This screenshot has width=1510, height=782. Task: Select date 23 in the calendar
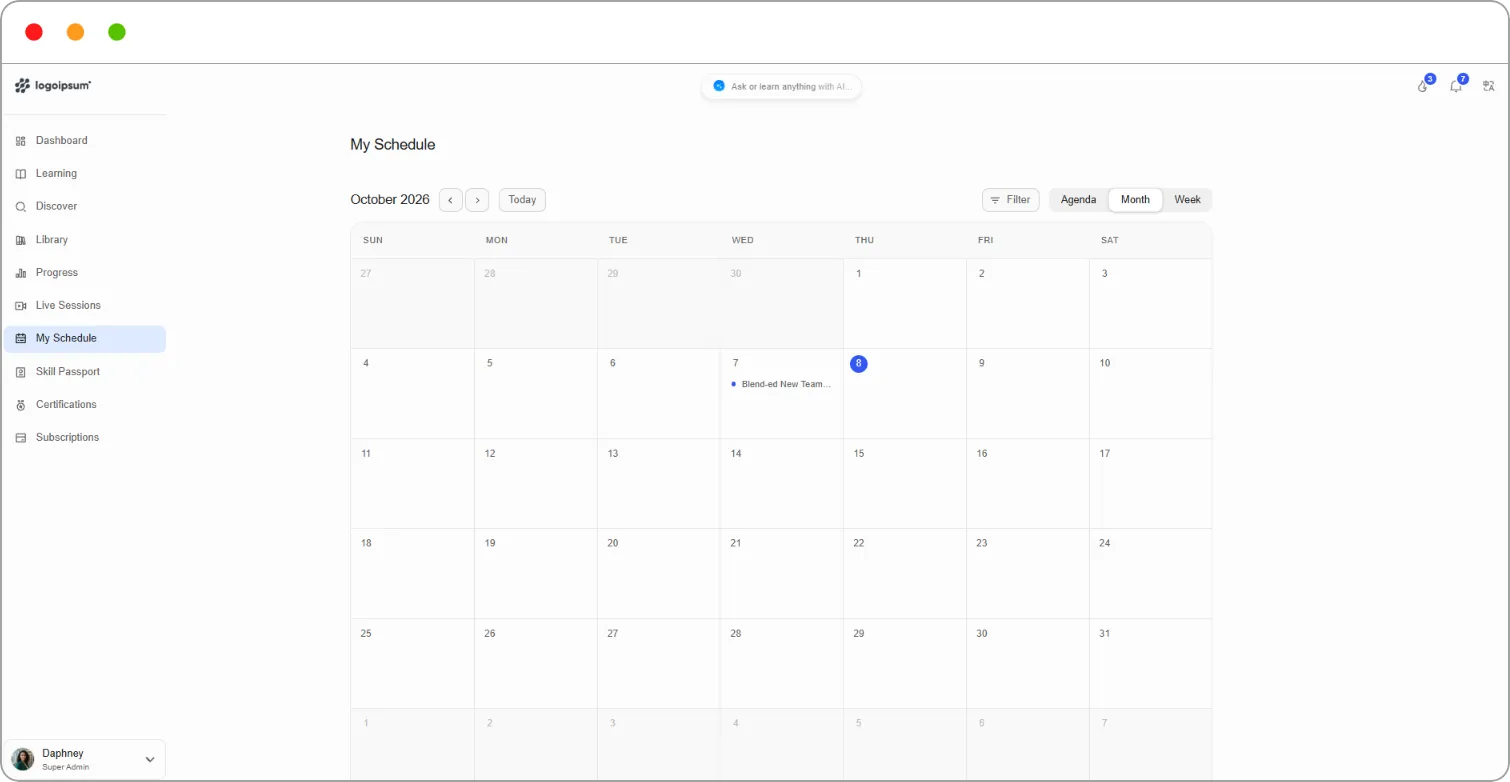982,544
